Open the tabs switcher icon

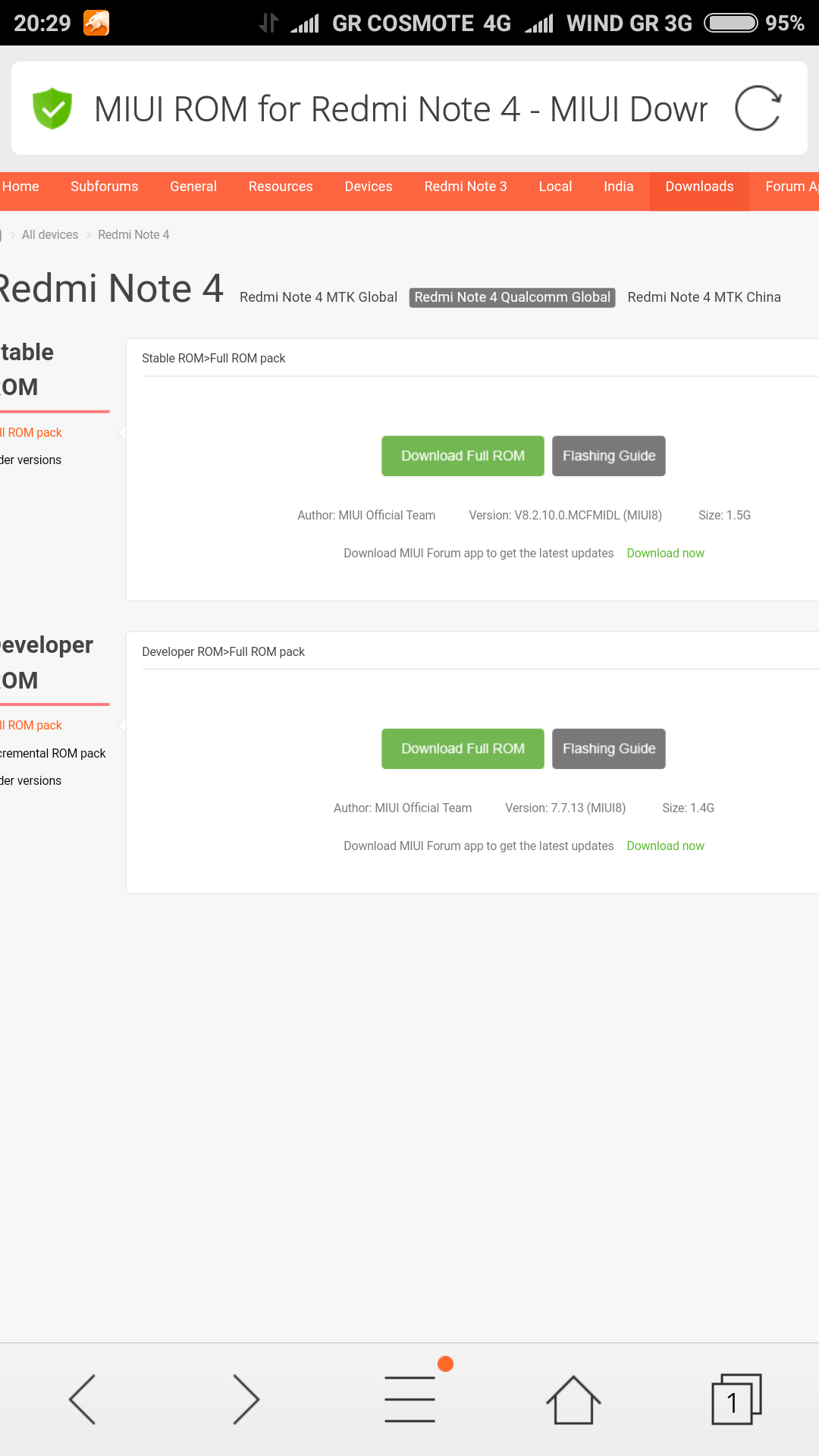[736, 1399]
